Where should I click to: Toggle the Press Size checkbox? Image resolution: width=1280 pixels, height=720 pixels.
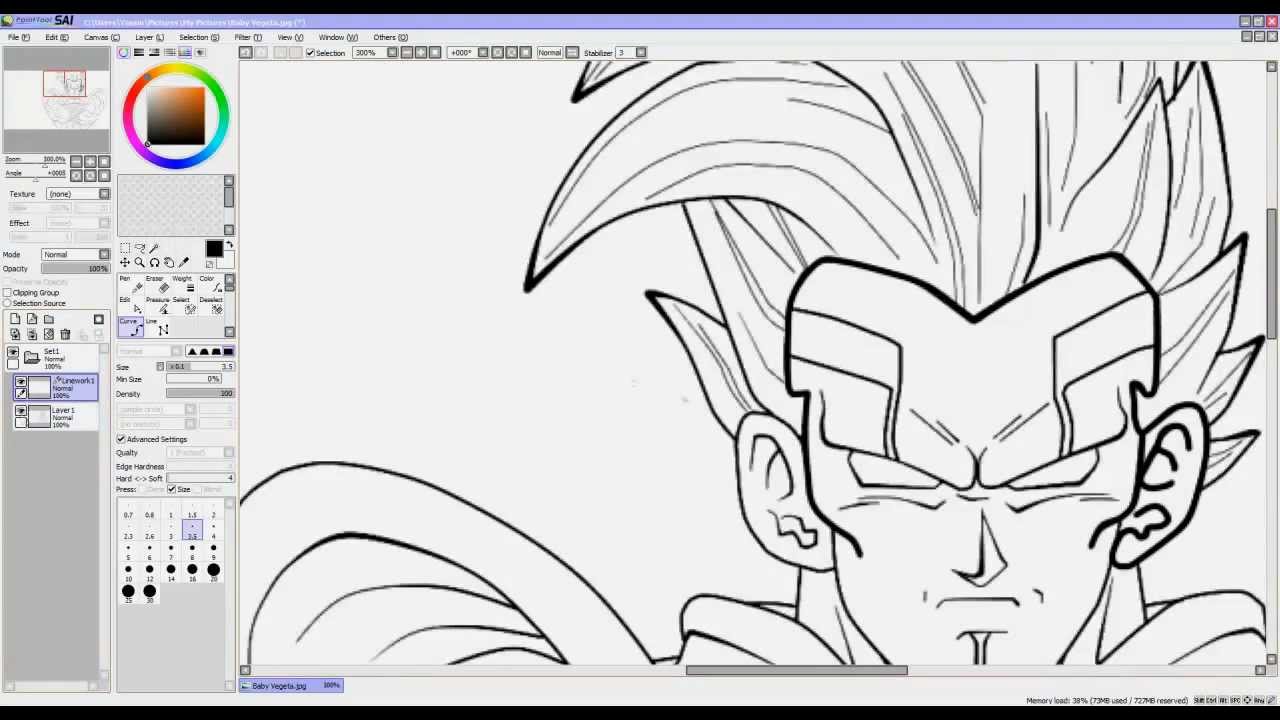coord(172,489)
